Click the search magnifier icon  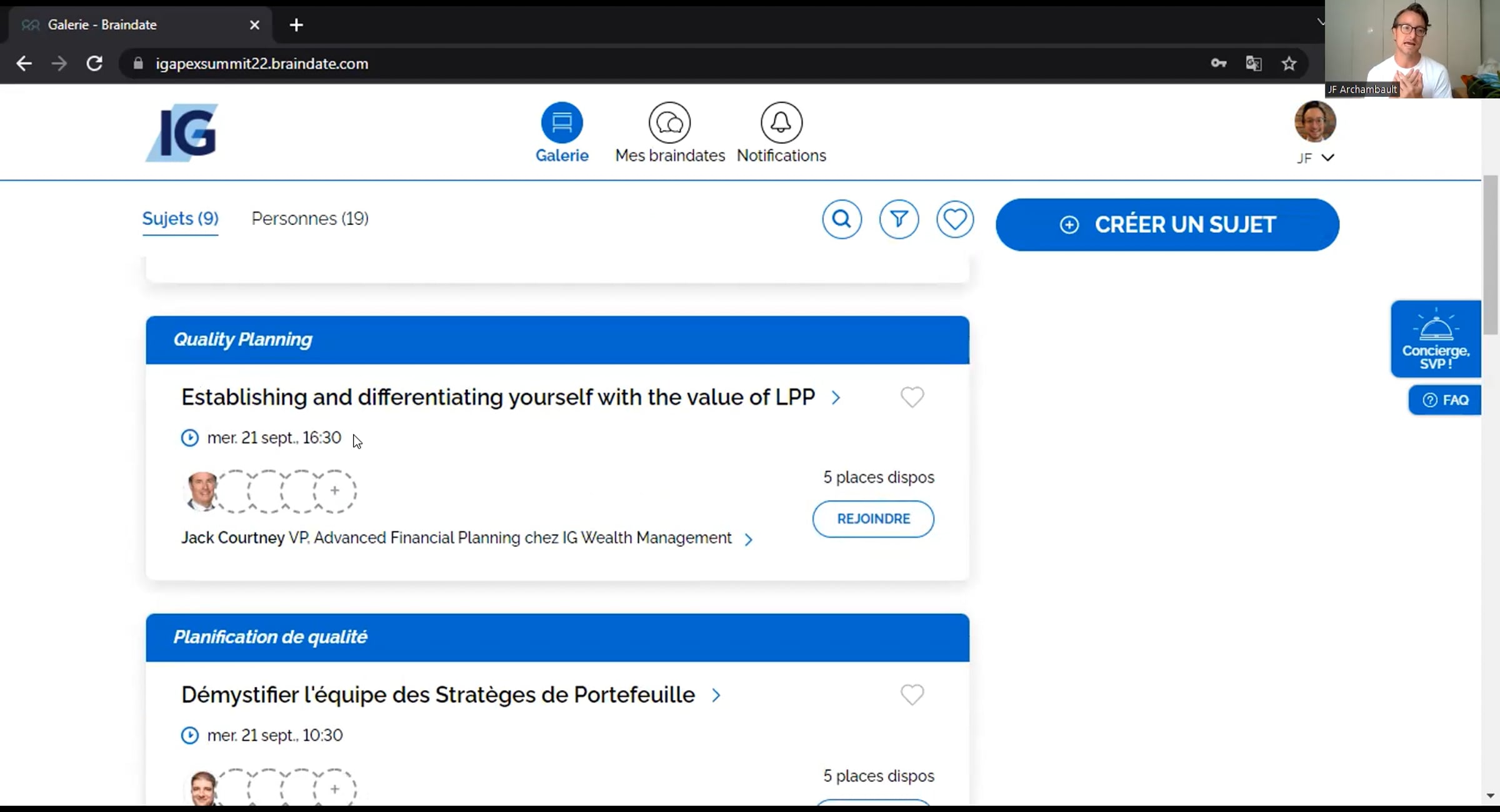[842, 219]
